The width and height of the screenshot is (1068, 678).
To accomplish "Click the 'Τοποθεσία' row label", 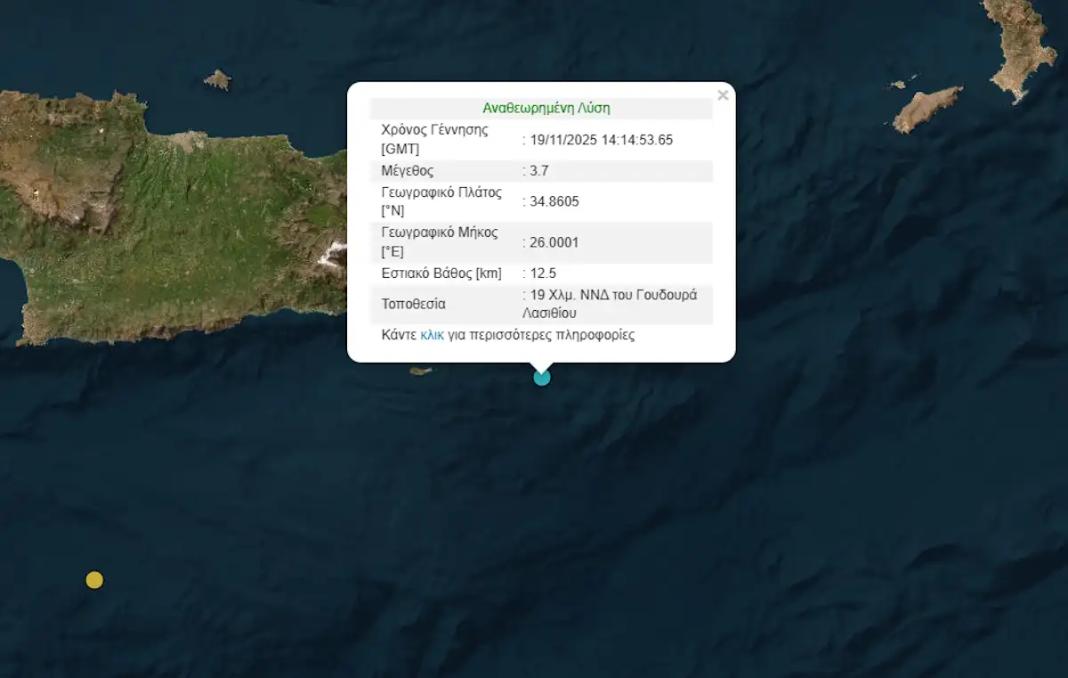I will click(413, 304).
